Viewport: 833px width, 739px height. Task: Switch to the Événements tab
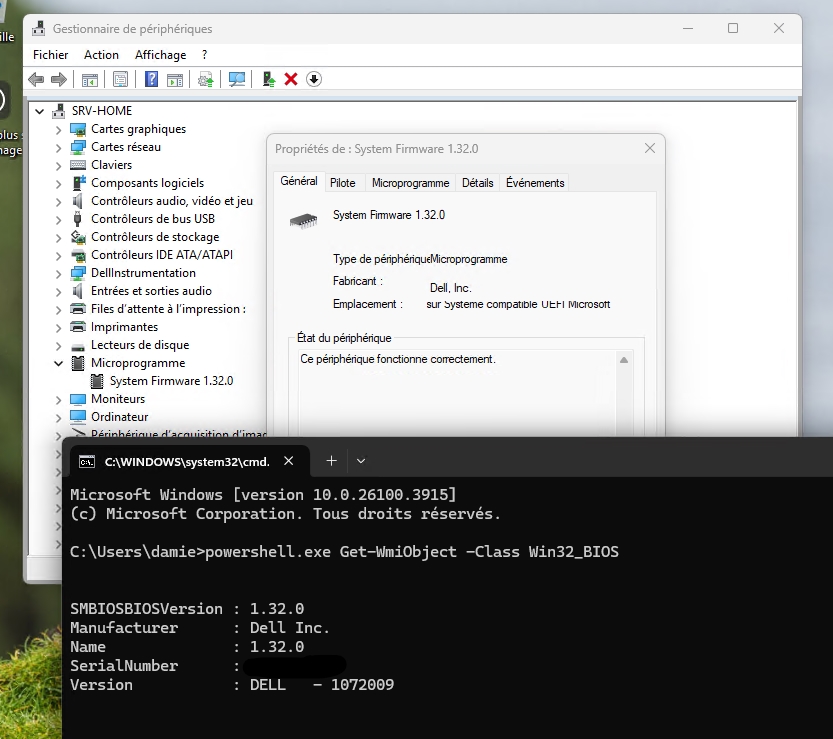pos(535,183)
